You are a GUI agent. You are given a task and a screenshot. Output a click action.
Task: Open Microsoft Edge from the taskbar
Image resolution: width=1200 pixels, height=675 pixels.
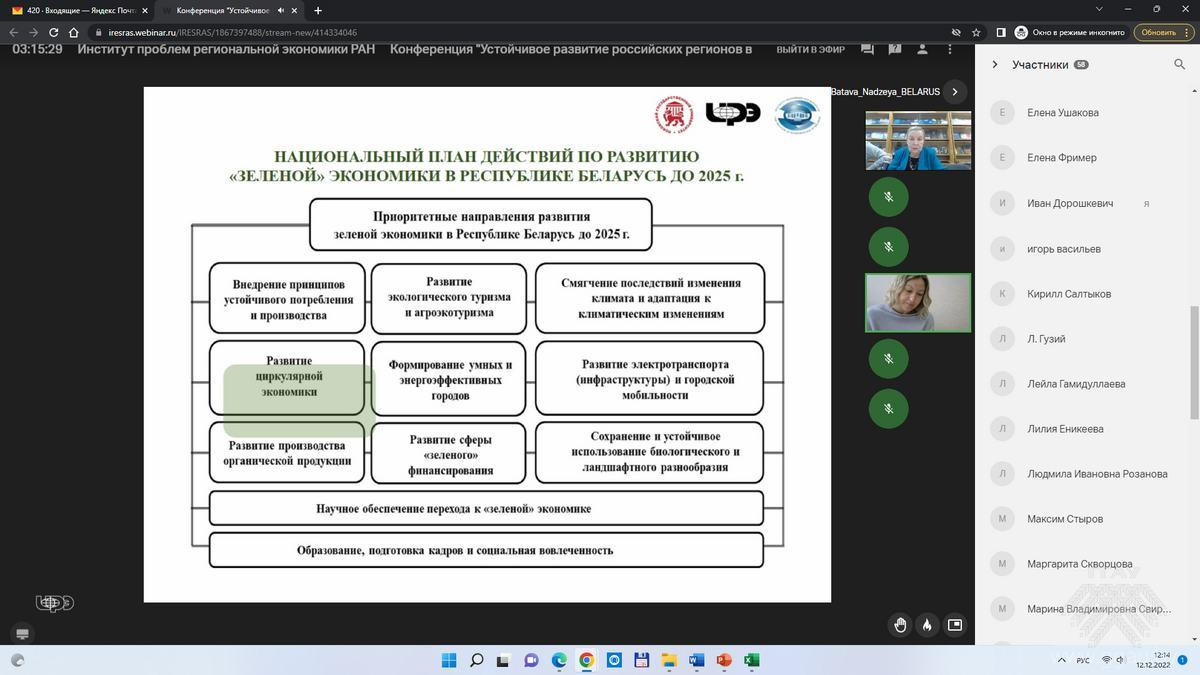click(x=559, y=660)
